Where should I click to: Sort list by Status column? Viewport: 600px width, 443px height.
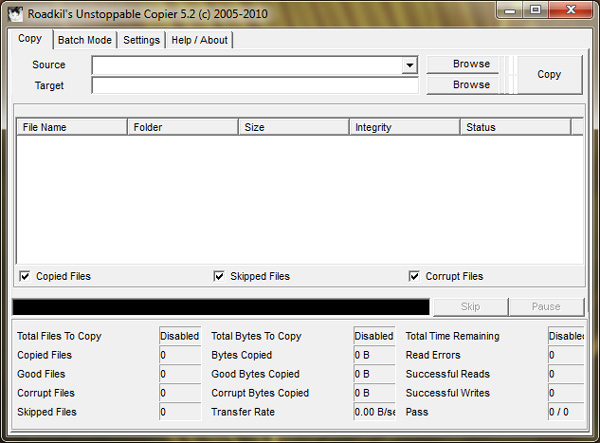pyautogui.click(x=515, y=127)
